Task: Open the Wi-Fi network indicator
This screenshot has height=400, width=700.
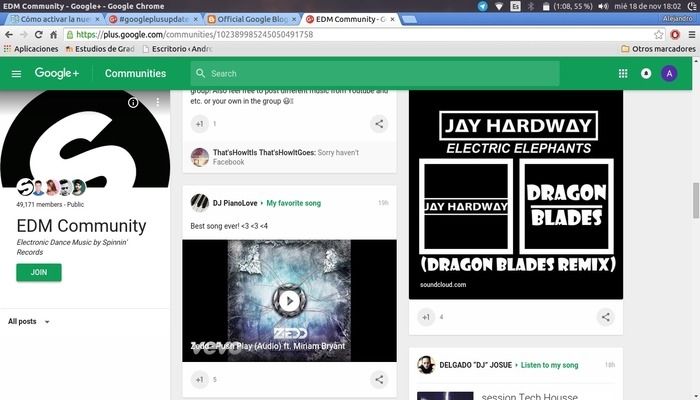Action: (499, 6)
